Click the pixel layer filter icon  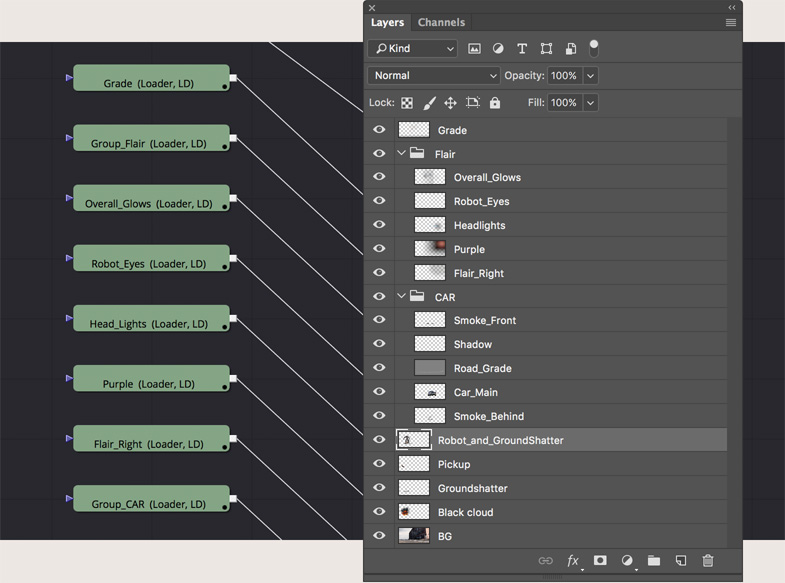pyautogui.click(x=474, y=48)
